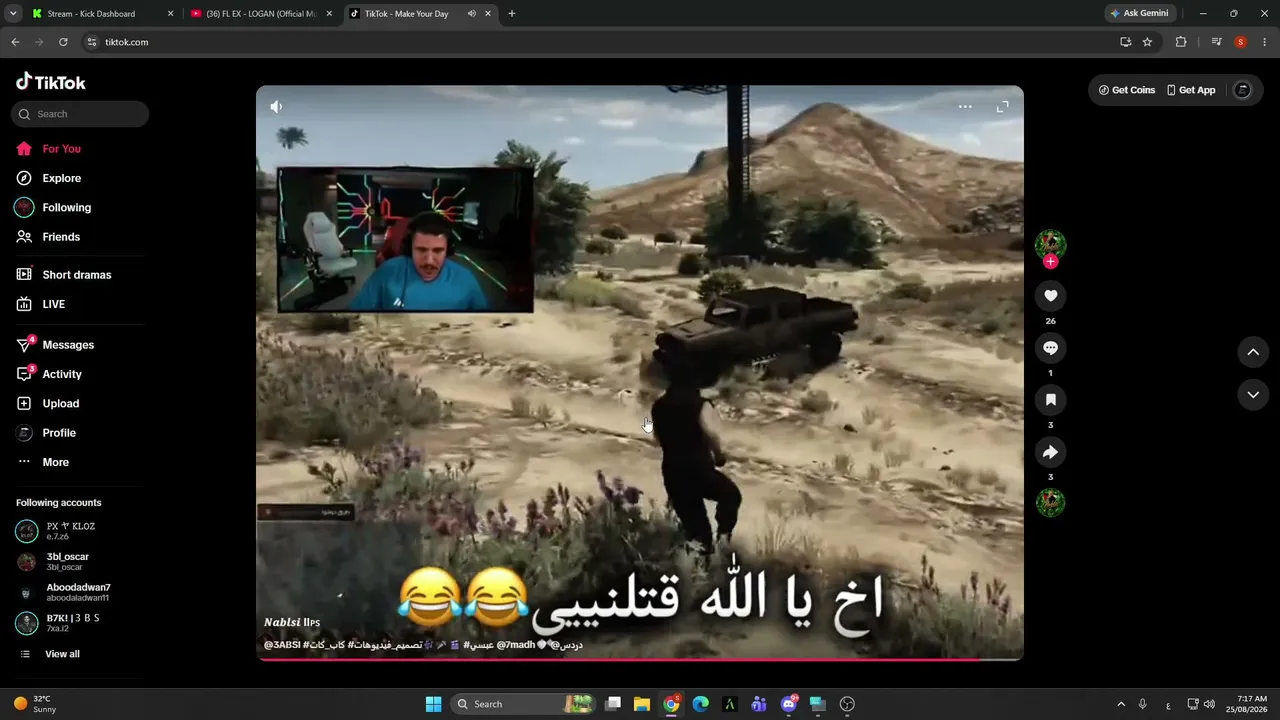Click the Ask Gemini button
Viewport: 1280px width, 720px height.
click(x=1139, y=14)
